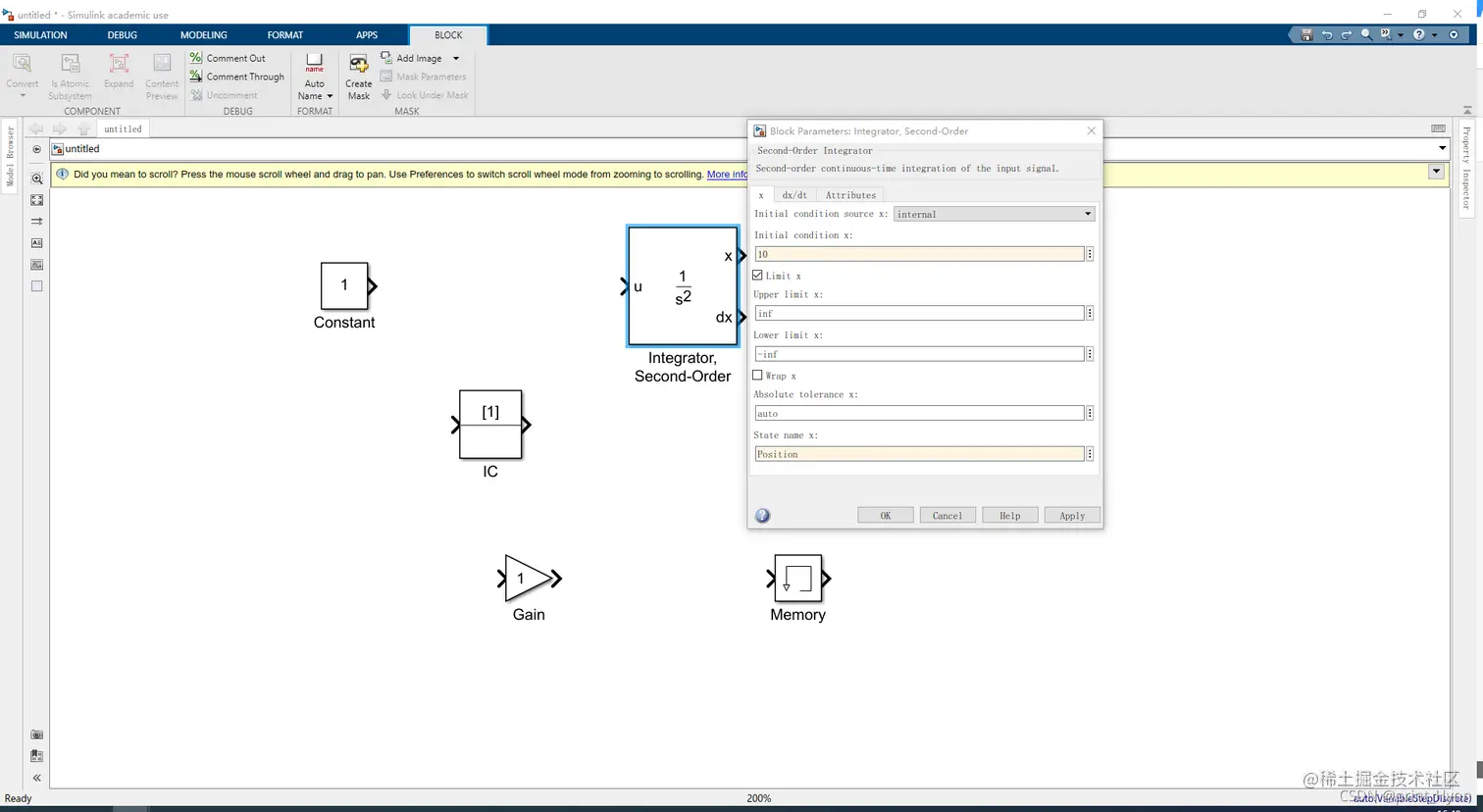This screenshot has height=812, width=1483.
Task: Open the model path dropdown arrow
Action: click(1442, 149)
